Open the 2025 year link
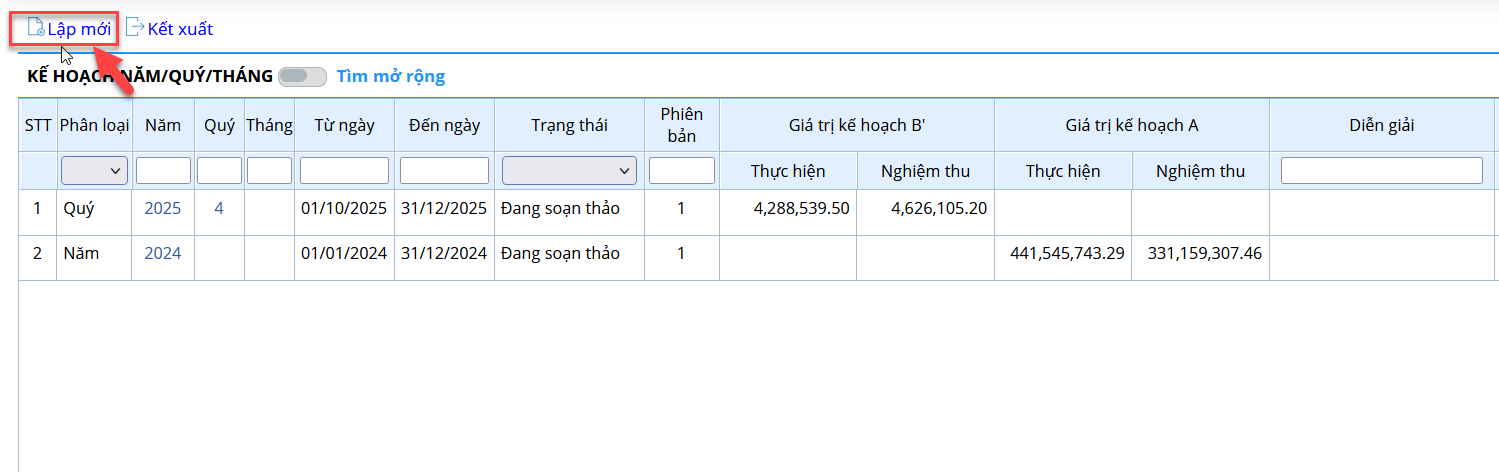Viewport: 1499px width, 472px height. (x=163, y=209)
